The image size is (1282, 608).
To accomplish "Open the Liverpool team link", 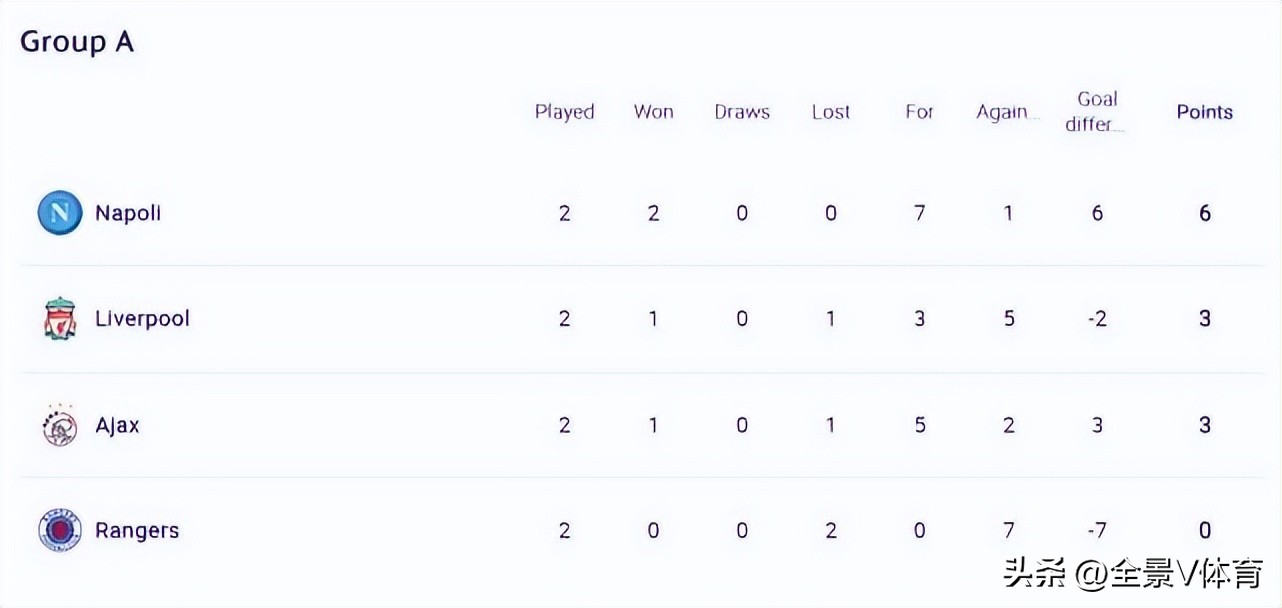I will tap(142, 319).
